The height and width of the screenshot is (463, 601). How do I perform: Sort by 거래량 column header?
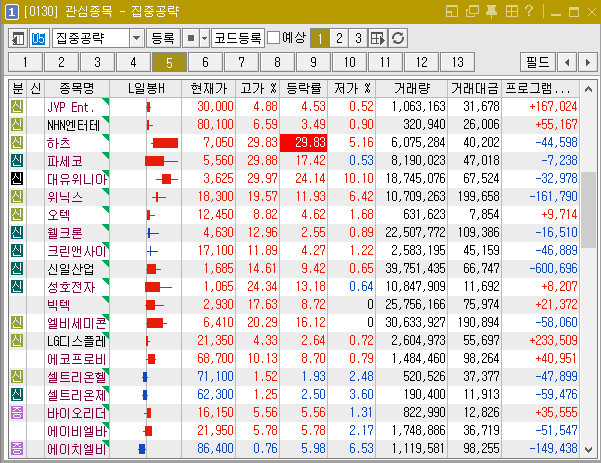click(x=412, y=89)
